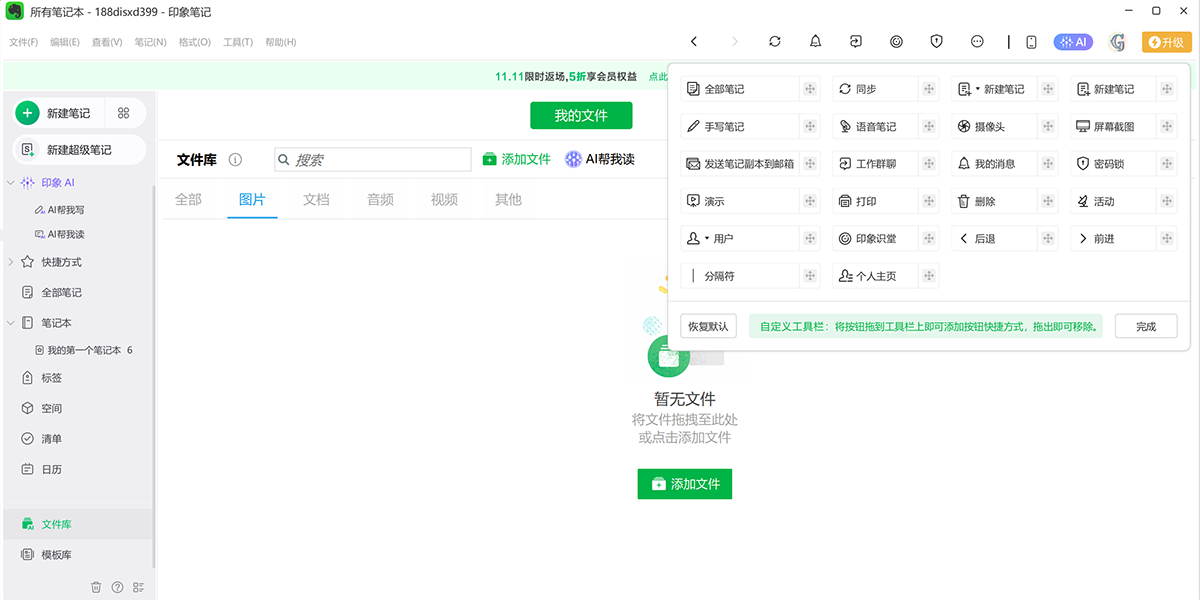Open trash icon at sidebar bottom
The width and height of the screenshot is (1200, 600).
pos(96,587)
